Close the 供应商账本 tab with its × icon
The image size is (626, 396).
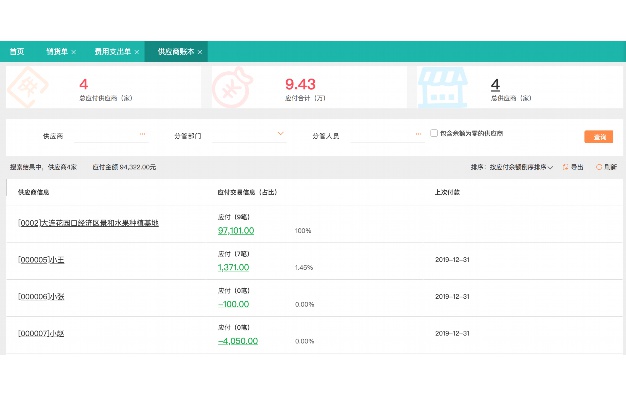coord(200,52)
